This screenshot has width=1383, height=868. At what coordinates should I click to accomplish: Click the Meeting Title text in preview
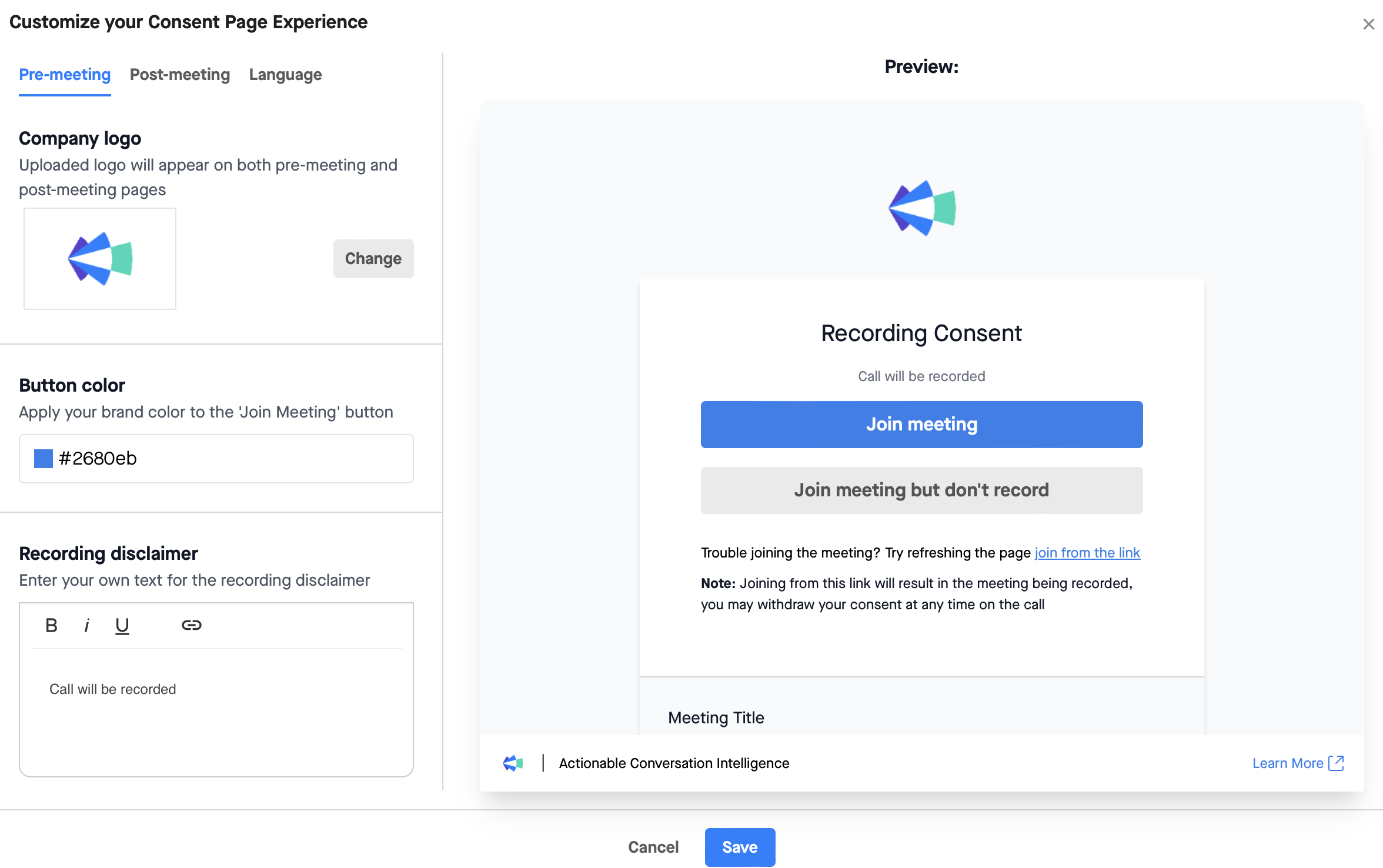point(716,717)
